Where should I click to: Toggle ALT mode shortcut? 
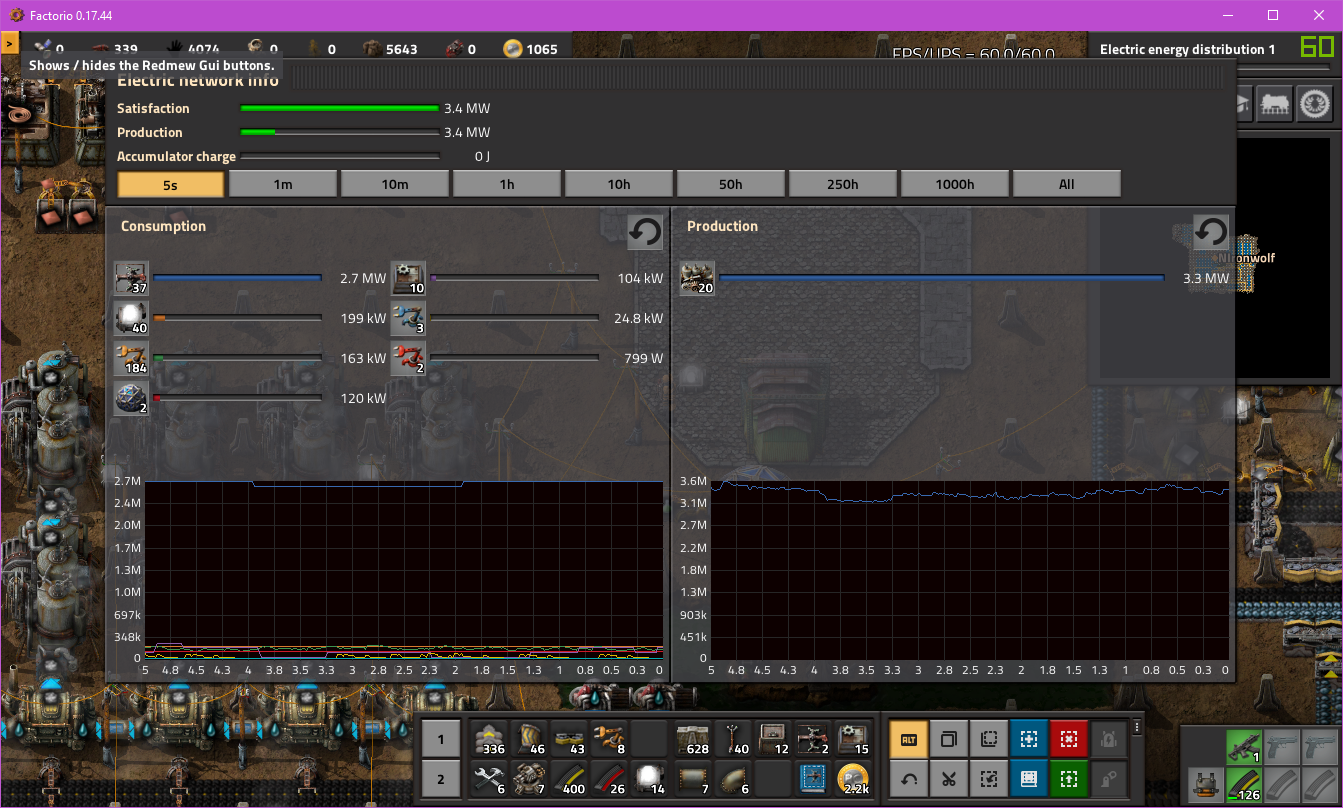click(x=909, y=739)
